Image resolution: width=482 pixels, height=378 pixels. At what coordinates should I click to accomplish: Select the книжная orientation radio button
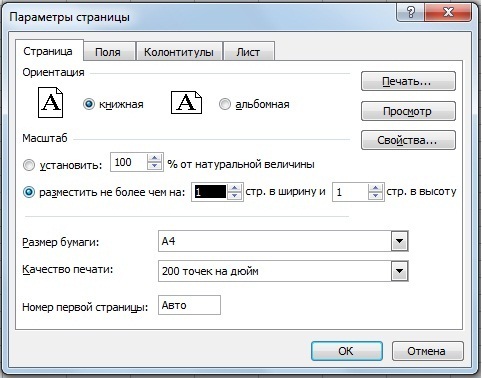pyautogui.click(x=89, y=104)
